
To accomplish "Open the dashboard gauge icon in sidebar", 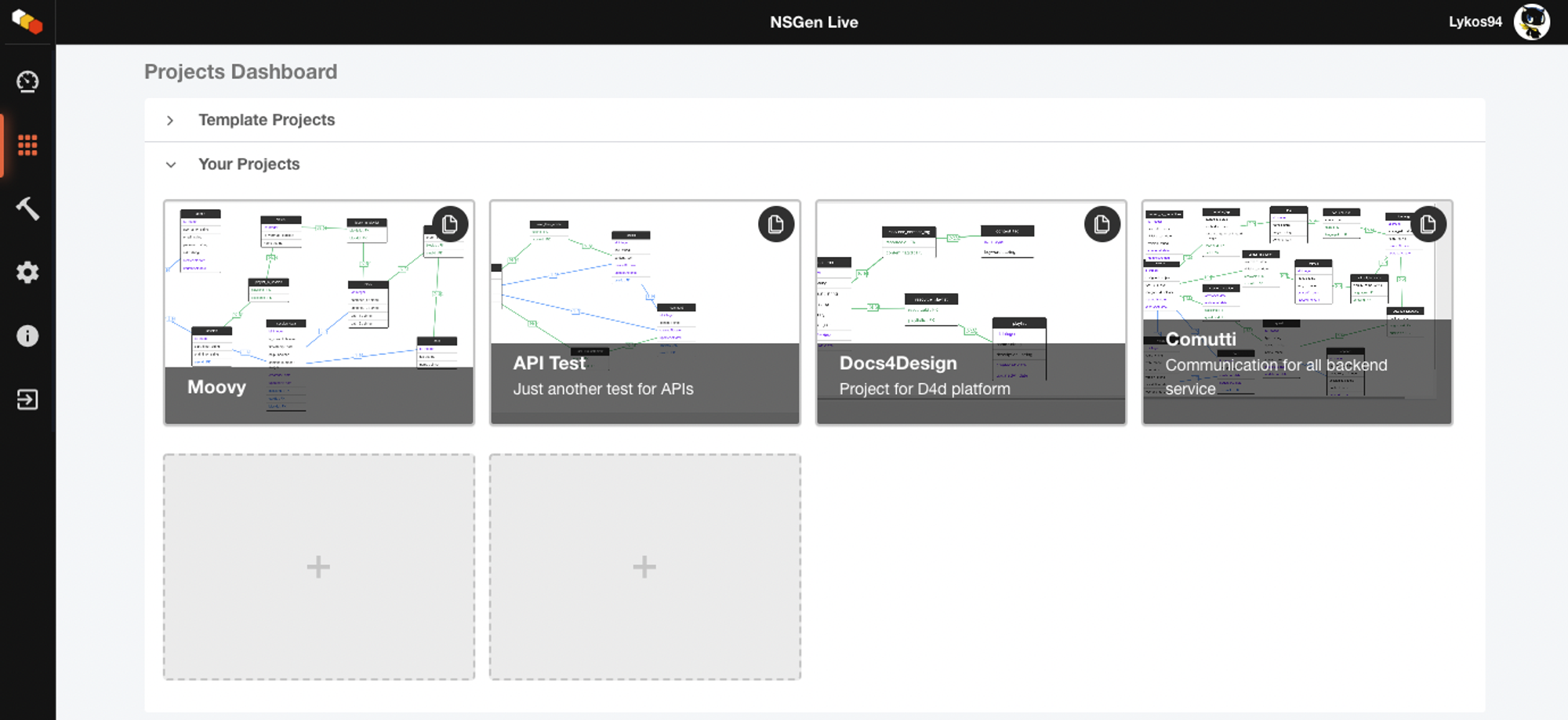I will point(27,81).
